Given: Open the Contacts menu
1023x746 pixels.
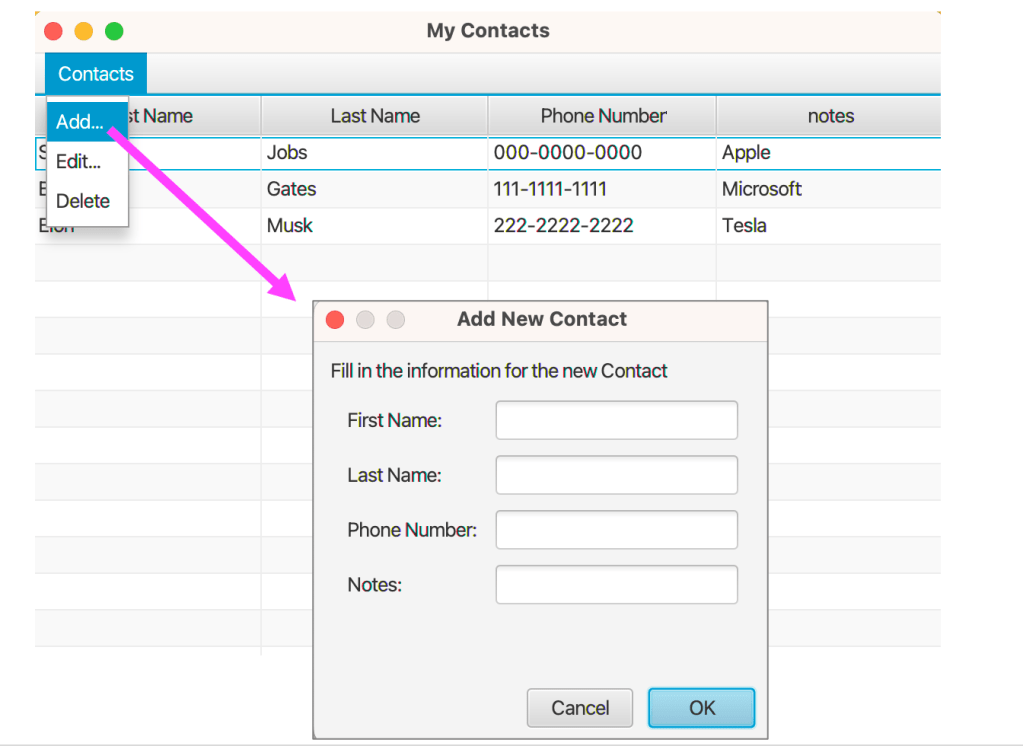Looking at the screenshot, I should pyautogui.click(x=94, y=73).
